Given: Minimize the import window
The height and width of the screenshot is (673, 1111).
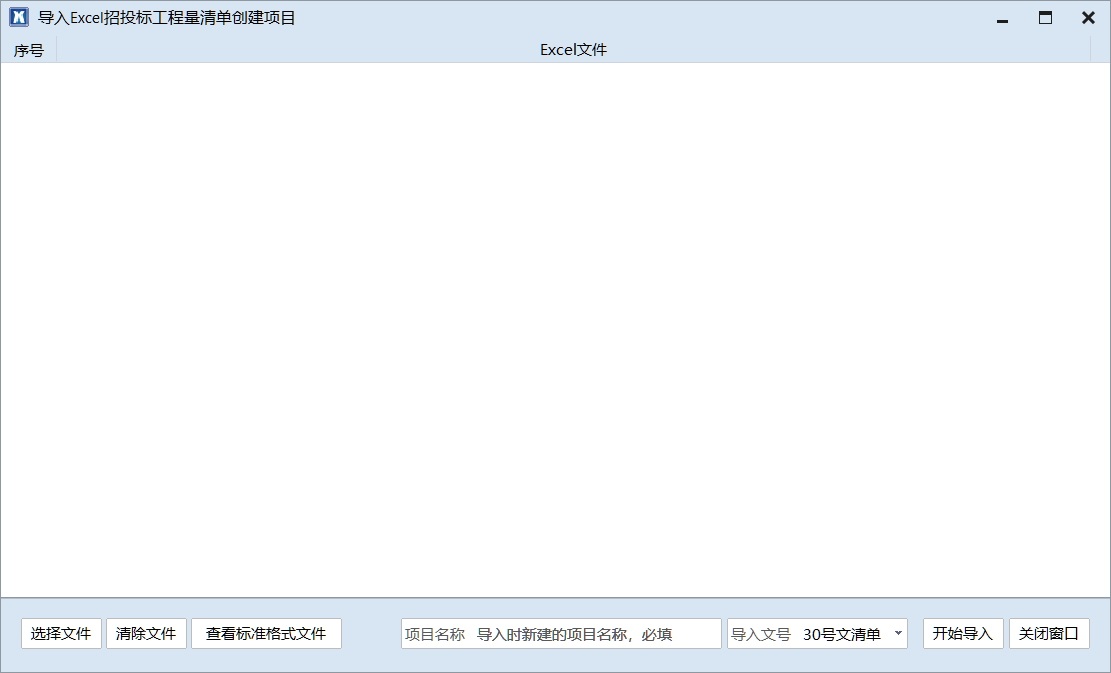Looking at the screenshot, I should (x=1002, y=18).
